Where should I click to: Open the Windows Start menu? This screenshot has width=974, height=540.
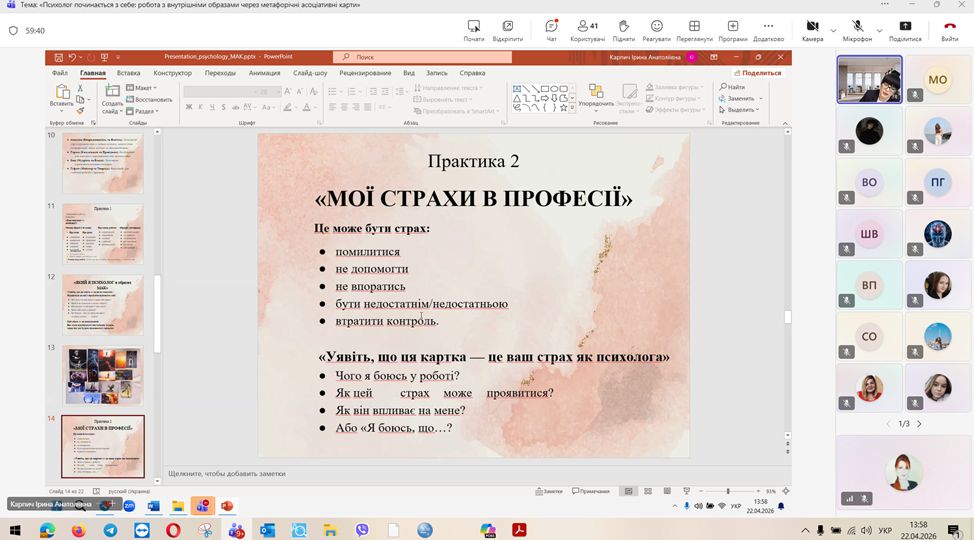tap(15, 530)
